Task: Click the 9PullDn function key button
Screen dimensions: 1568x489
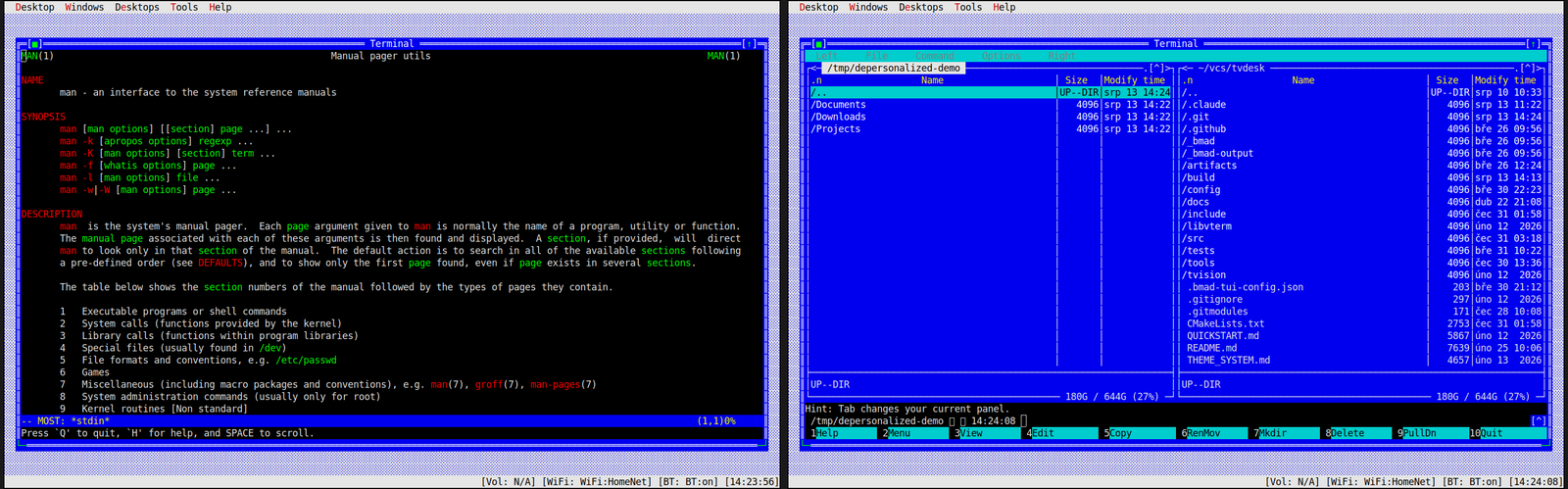Action: [1432, 433]
